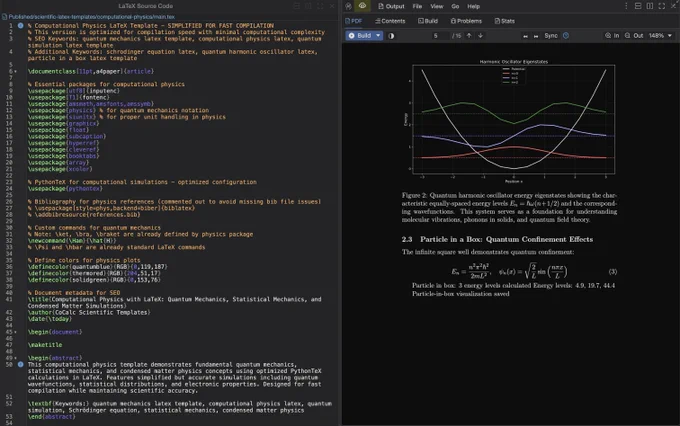Click the \maketitle line in source
This screenshot has width=680, height=426.
pyautogui.click(x=45, y=345)
